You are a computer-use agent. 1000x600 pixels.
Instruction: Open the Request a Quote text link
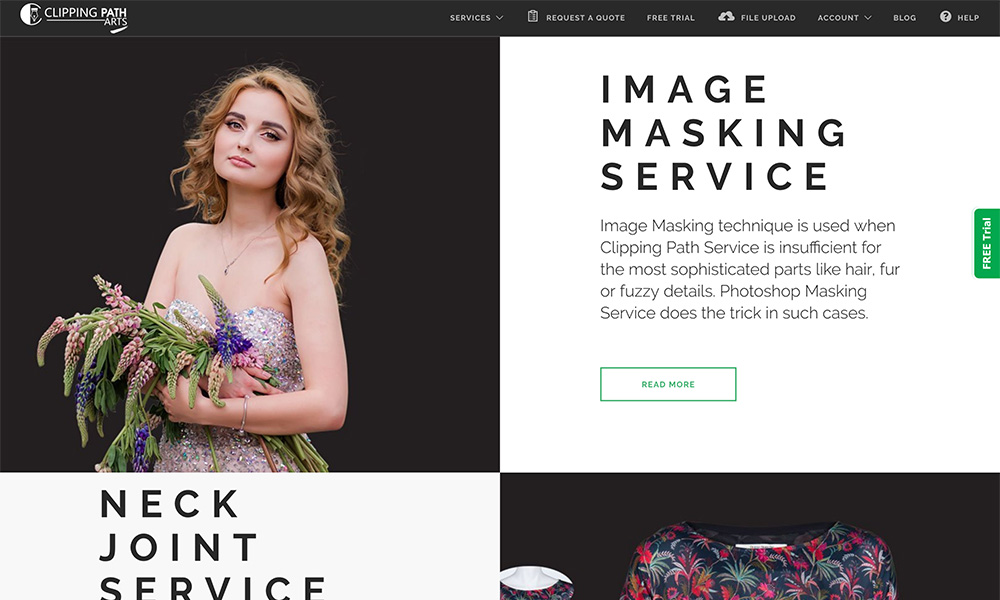(585, 18)
